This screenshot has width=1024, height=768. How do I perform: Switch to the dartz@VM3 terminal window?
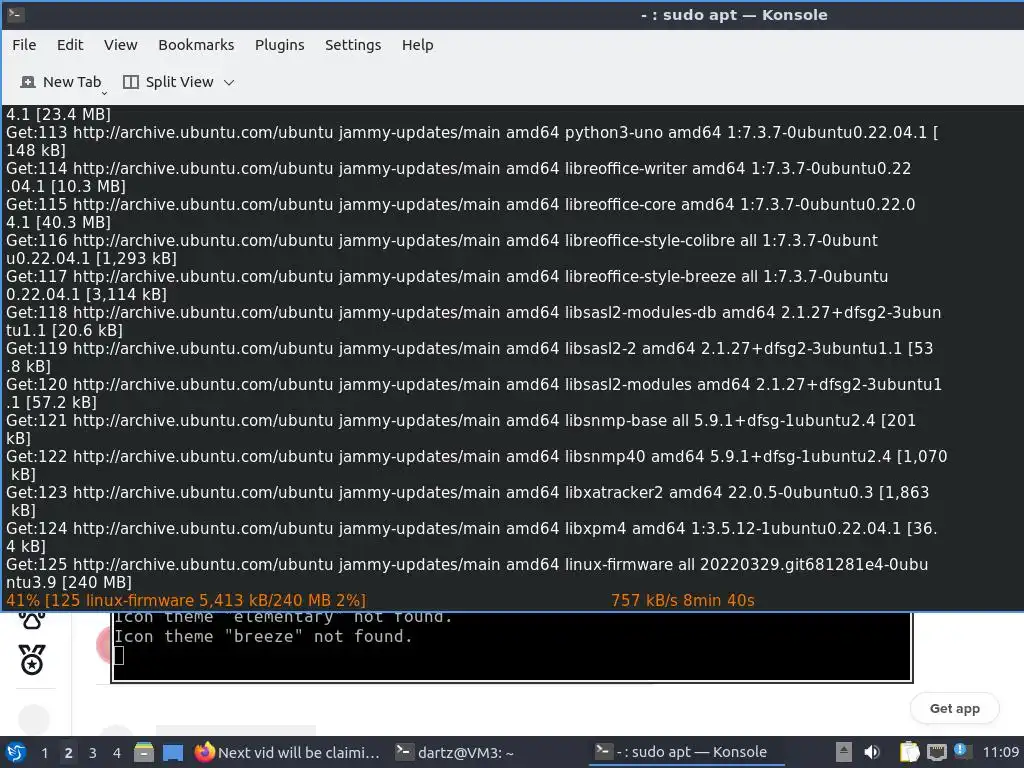tap(455, 752)
